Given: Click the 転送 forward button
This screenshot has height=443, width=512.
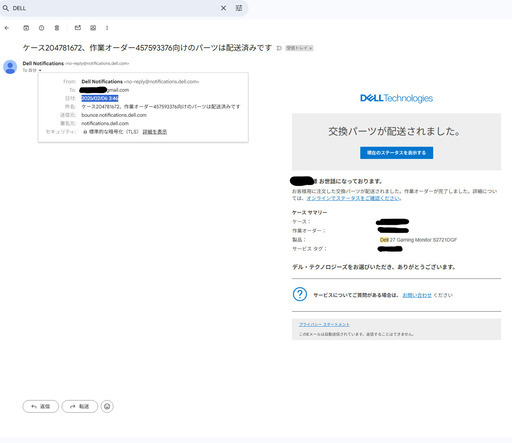Looking at the screenshot, I should 80,406.
